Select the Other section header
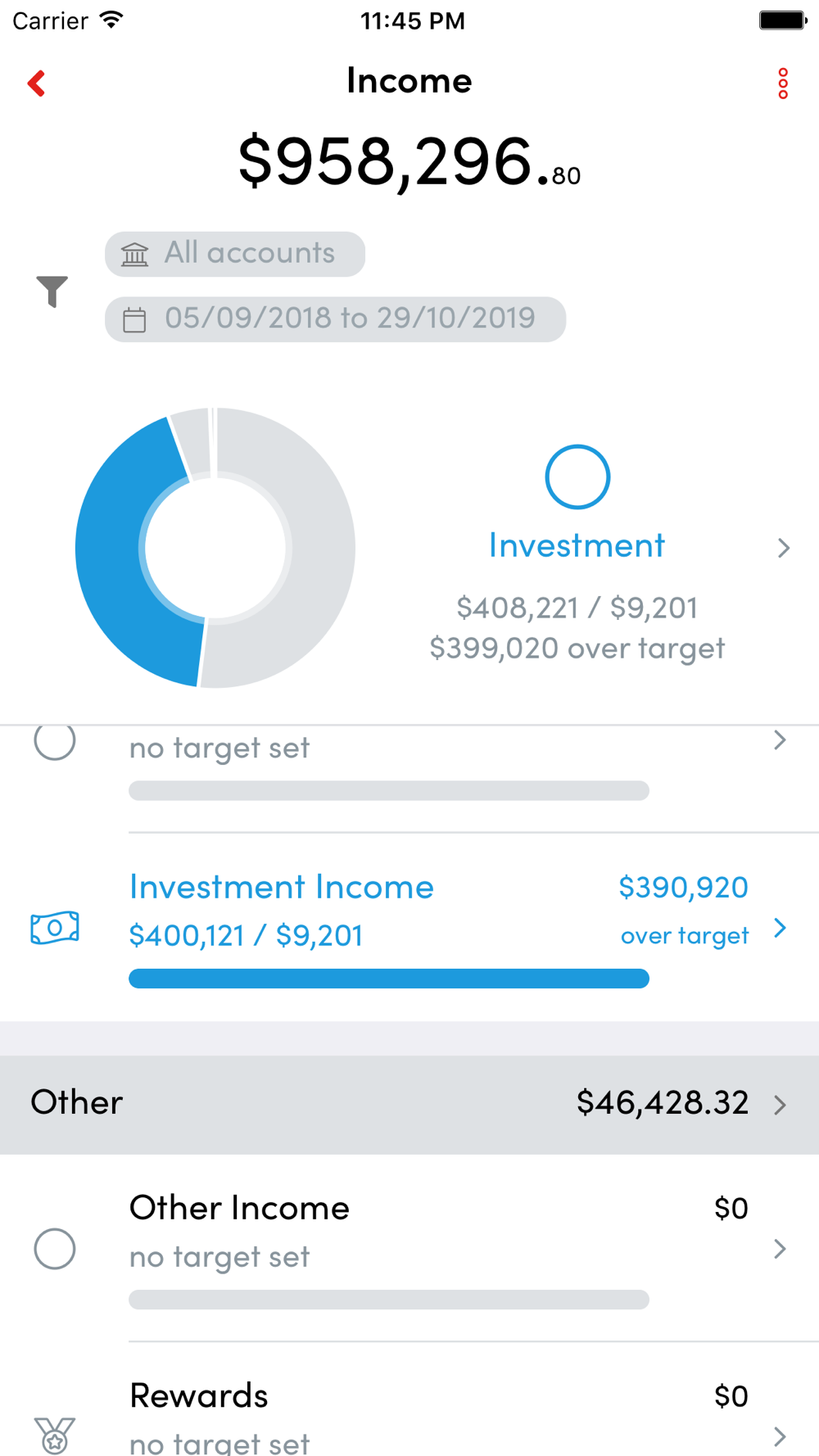The height and width of the screenshot is (1456, 819). [409, 1105]
